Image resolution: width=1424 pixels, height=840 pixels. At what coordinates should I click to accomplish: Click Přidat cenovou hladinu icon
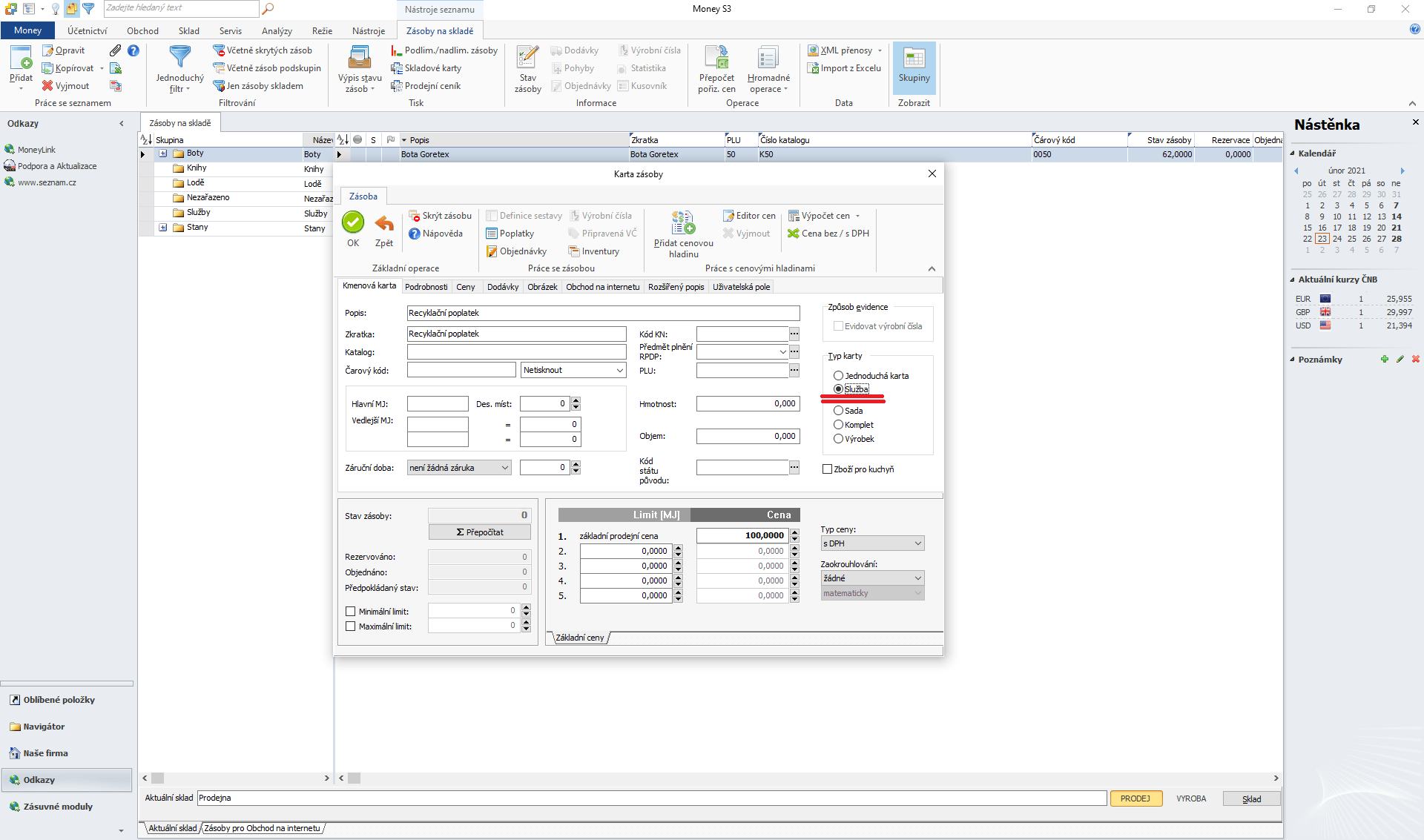[683, 223]
